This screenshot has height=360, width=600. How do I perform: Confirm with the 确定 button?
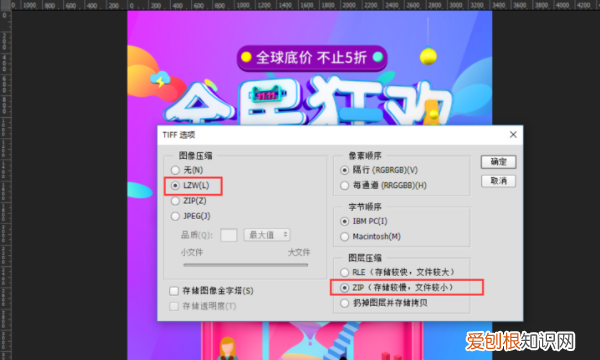pos(498,162)
